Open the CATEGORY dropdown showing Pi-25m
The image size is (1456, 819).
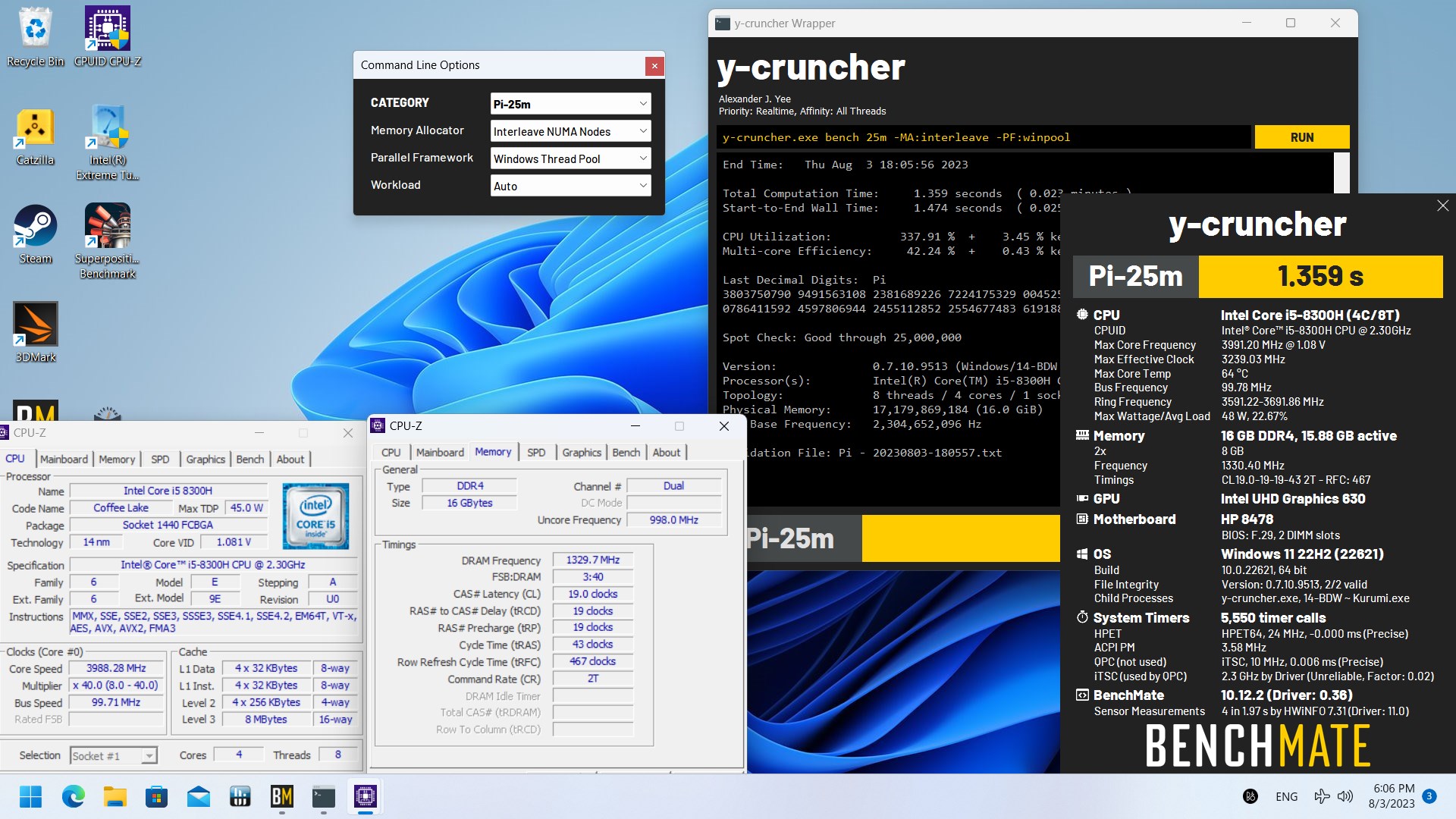[x=570, y=104]
